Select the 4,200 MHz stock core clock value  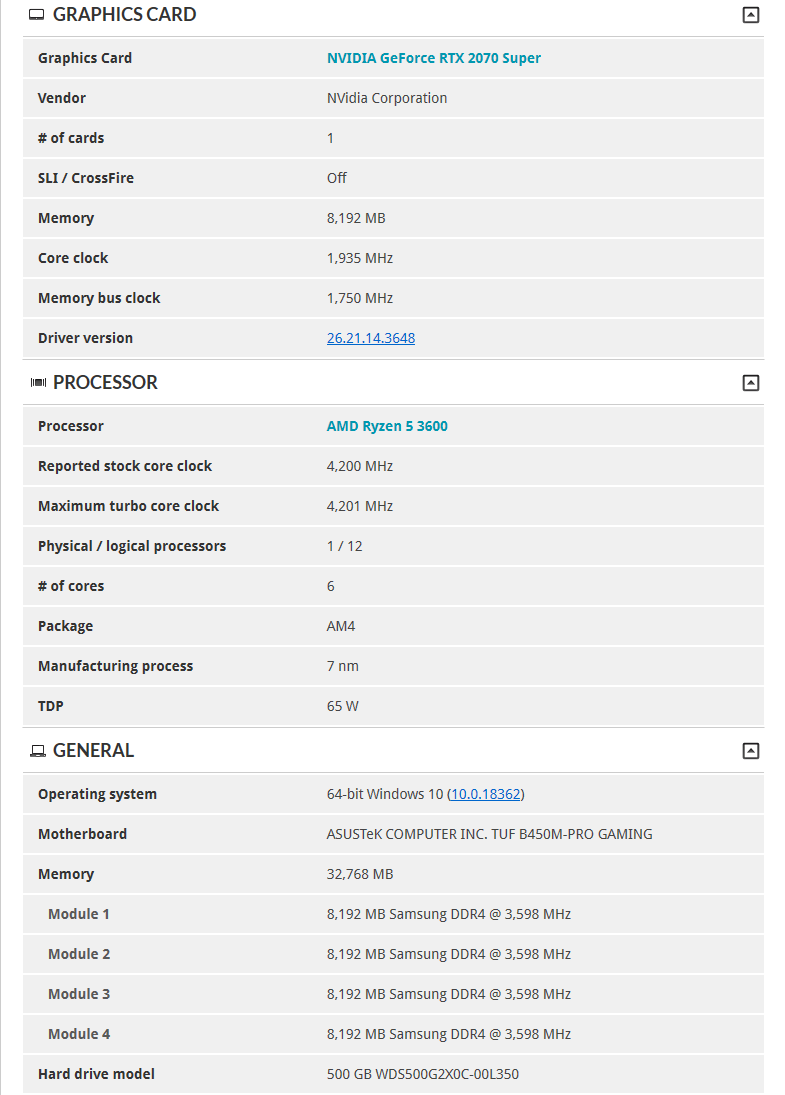[360, 466]
